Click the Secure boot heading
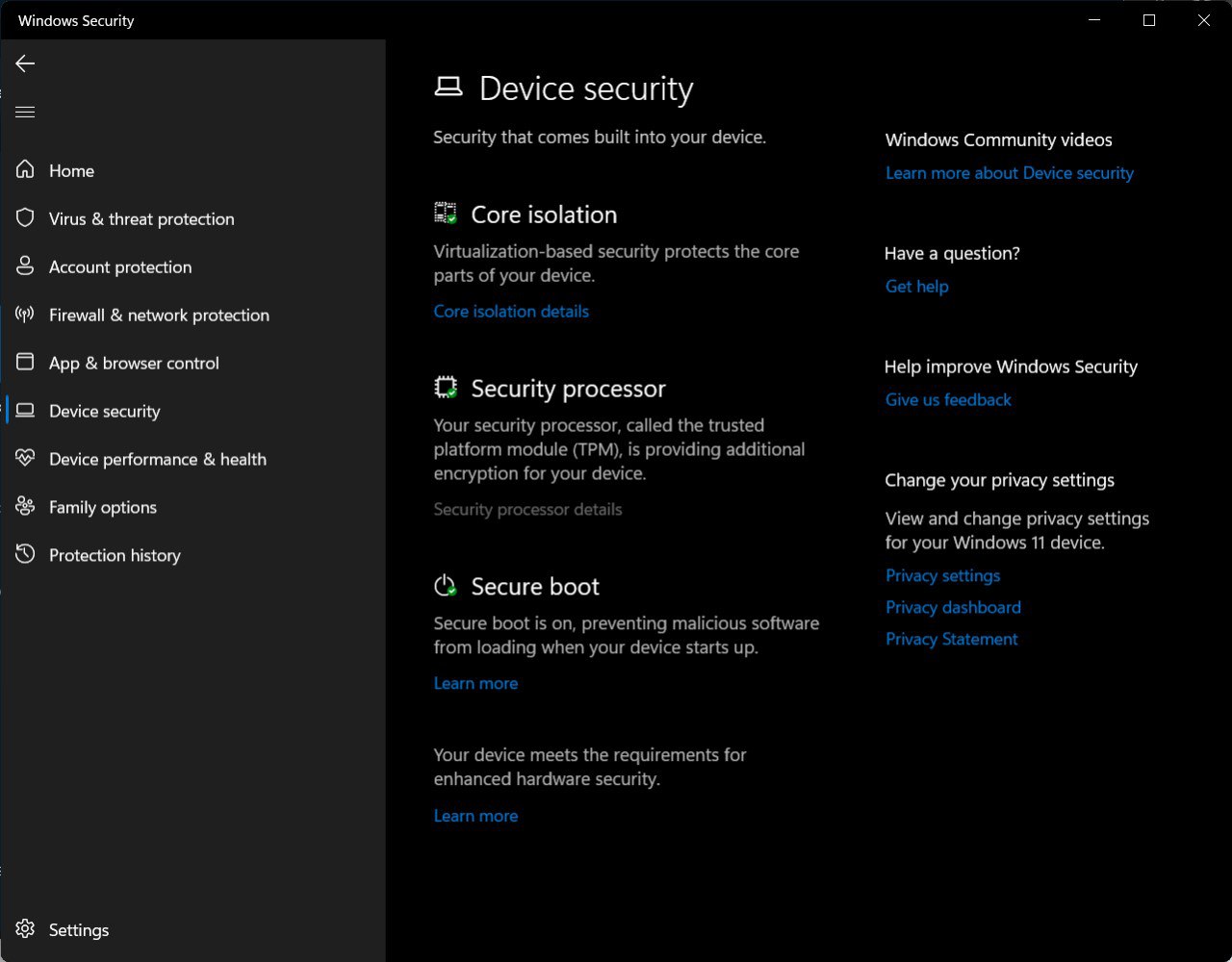The height and width of the screenshot is (962, 1232). [x=535, y=587]
